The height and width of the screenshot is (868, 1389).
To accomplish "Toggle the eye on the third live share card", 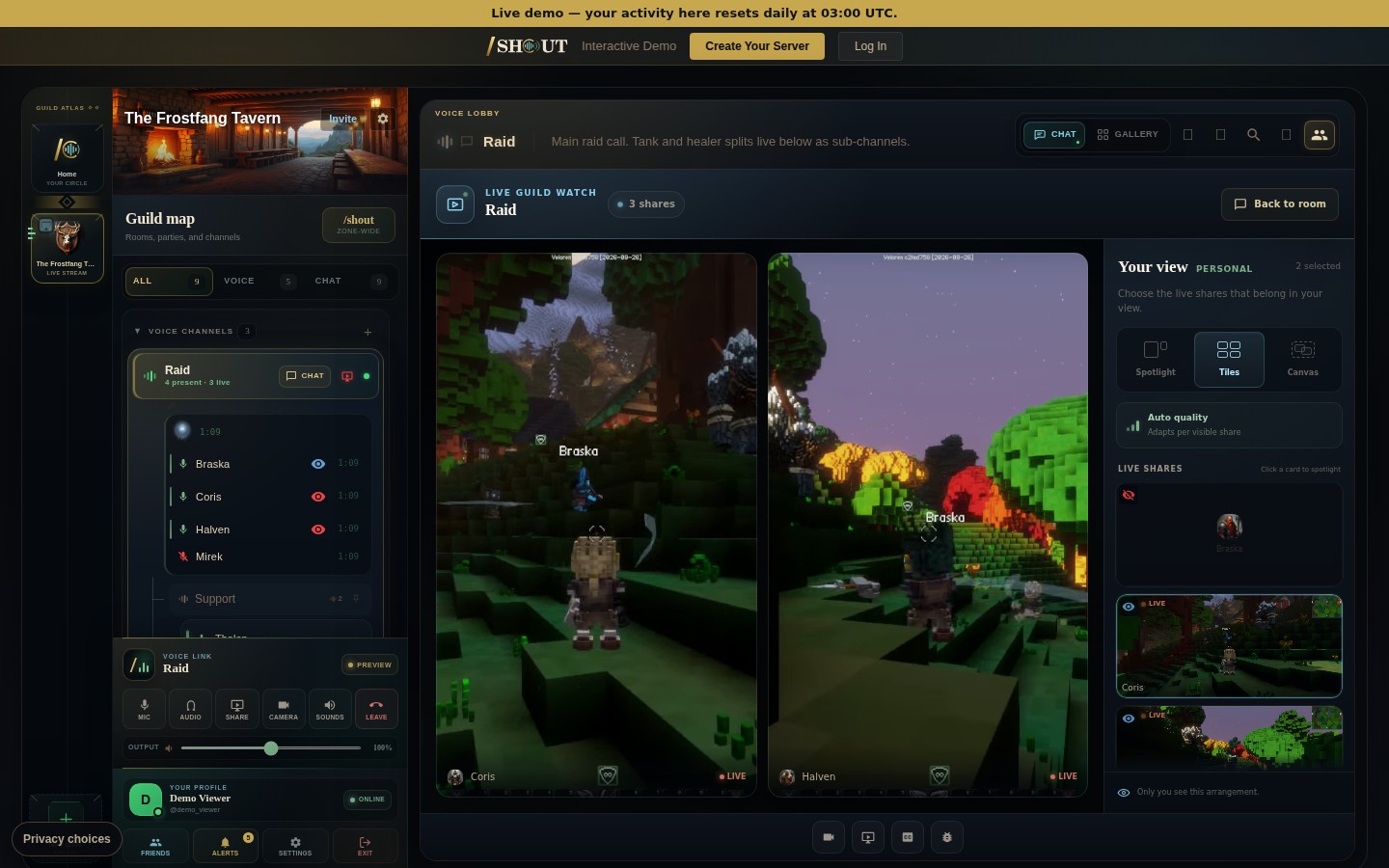I will coord(1129,719).
